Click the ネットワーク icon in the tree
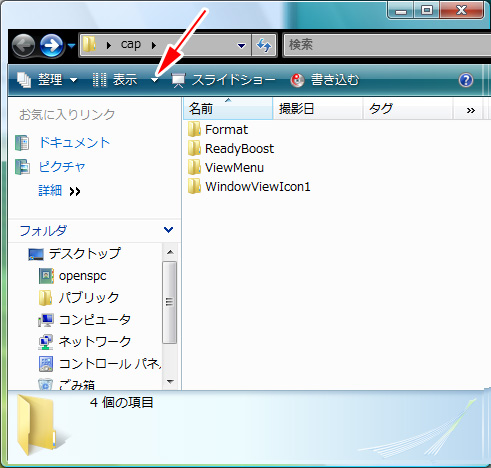491x468 pixels. (x=46, y=342)
